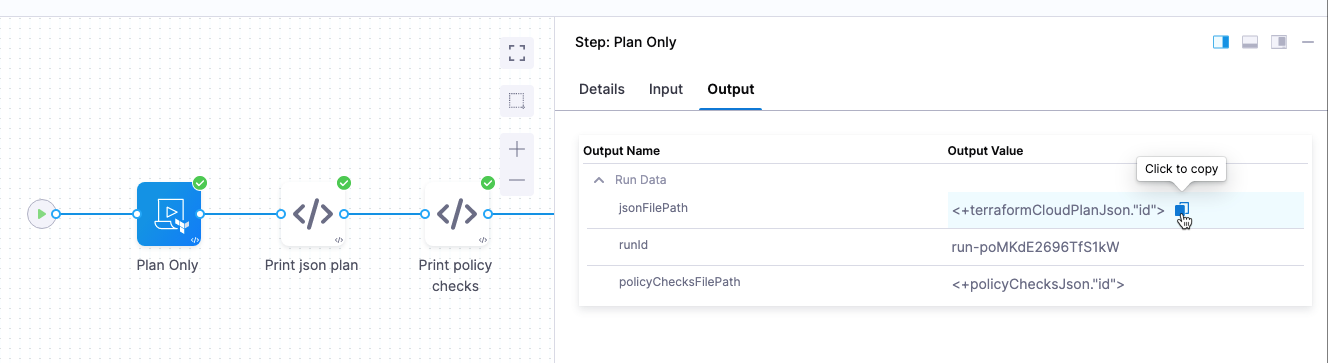Open the Details tab
The height and width of the screenshot is (363, 1328).
point(602,89)
